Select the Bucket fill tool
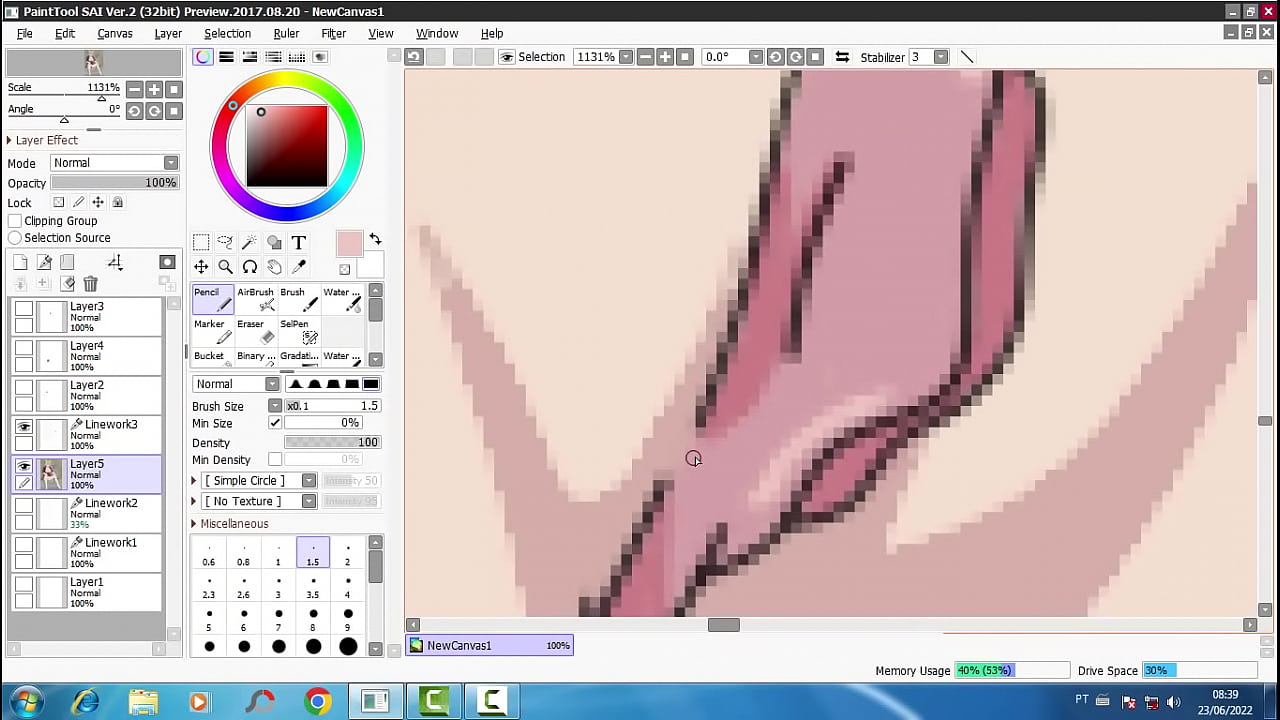 click(210, 356)
